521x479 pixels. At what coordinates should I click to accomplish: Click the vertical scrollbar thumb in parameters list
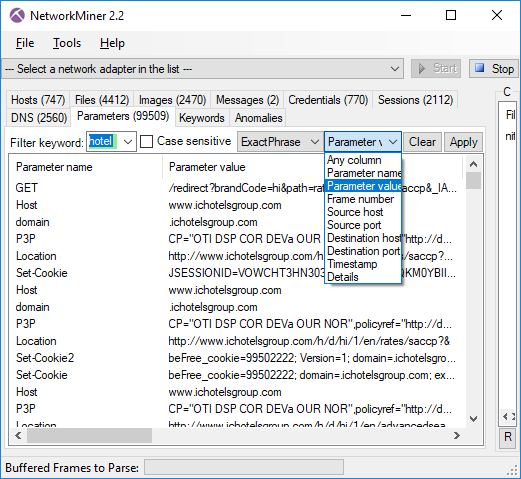(x=473, y=180)
